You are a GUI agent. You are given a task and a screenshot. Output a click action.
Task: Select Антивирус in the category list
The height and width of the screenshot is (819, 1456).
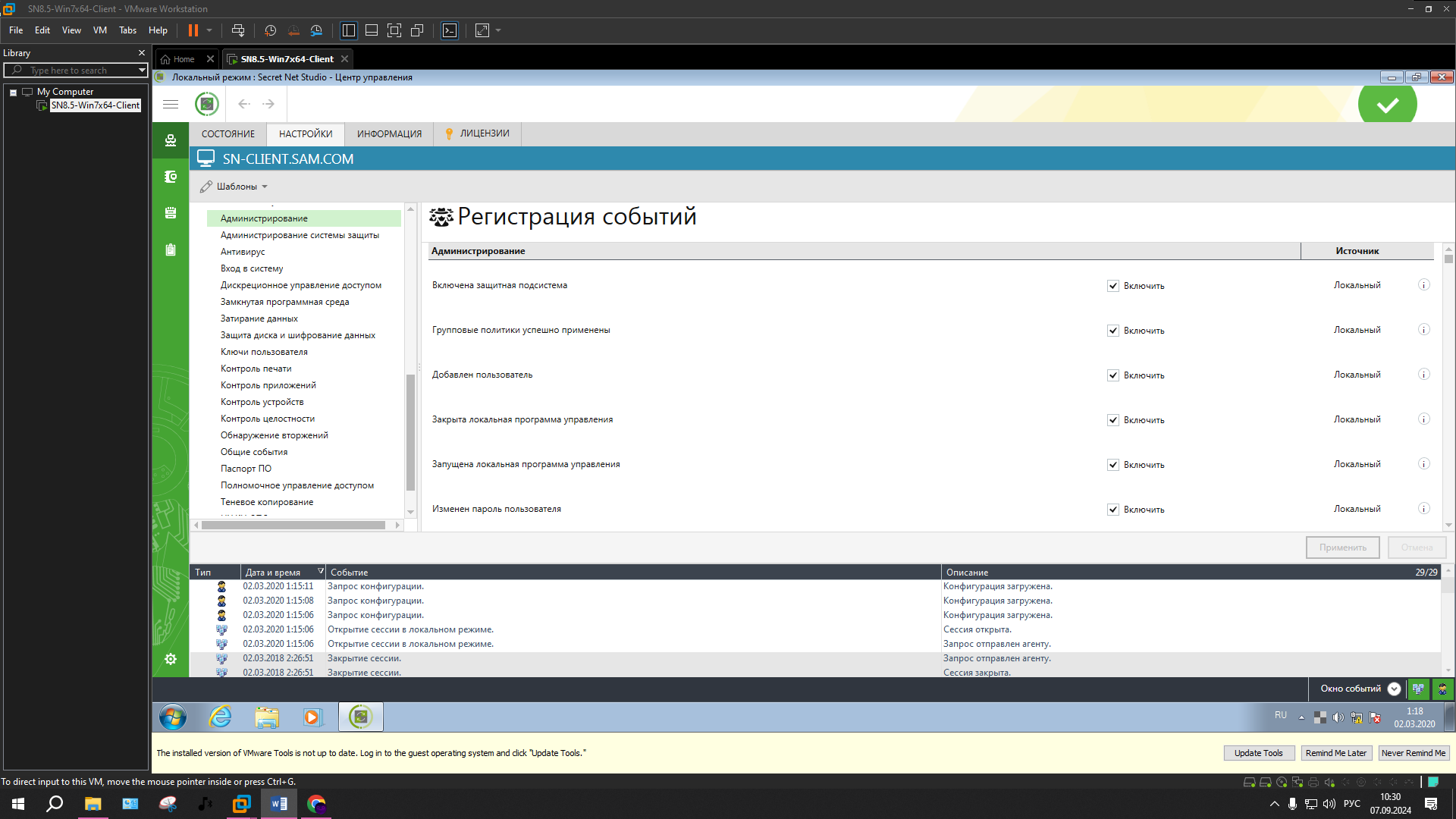point(243,252)
